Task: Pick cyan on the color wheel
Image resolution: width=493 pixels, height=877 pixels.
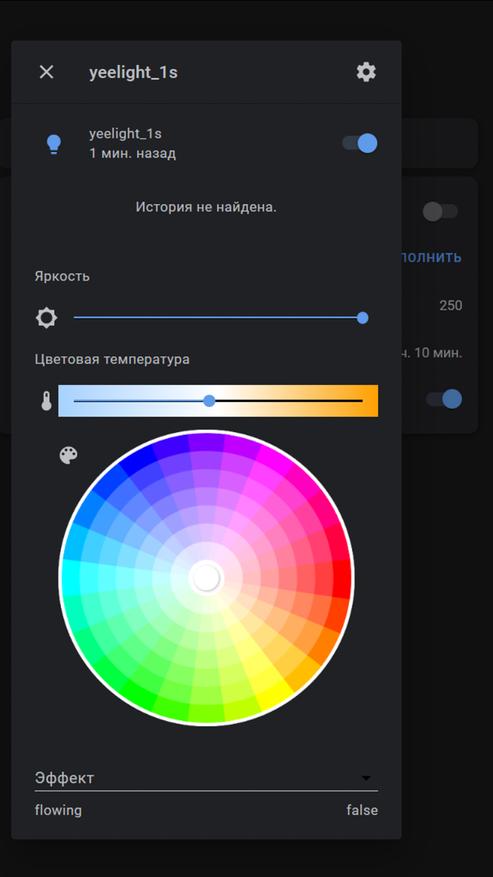Action: [x=71, y=576]
